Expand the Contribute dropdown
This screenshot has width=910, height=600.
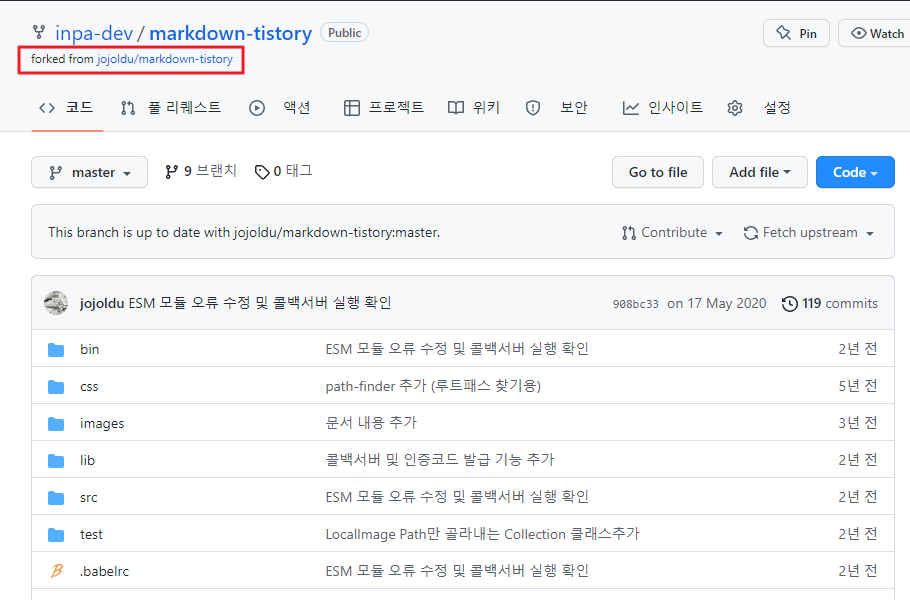pyautogui.click(x=672, y=233)
